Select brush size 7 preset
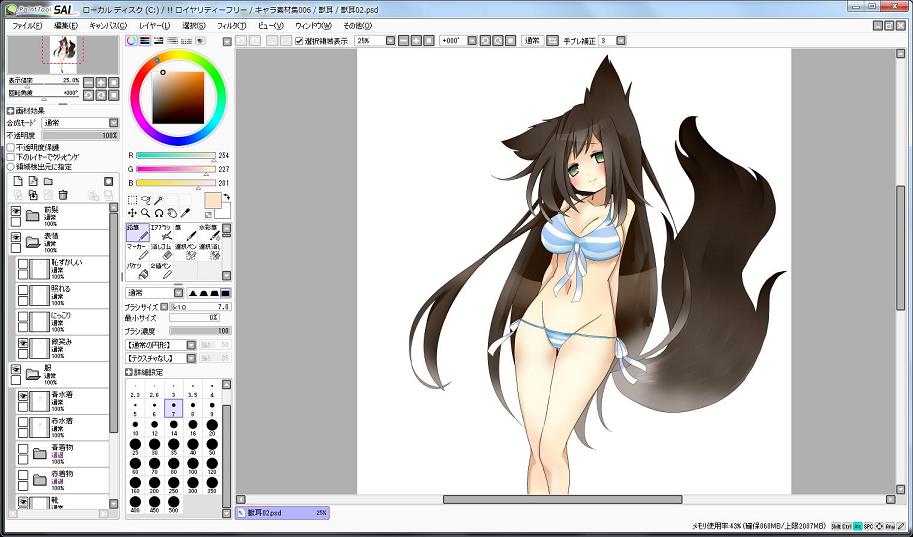The image size is (913, 537). [173, 408]
